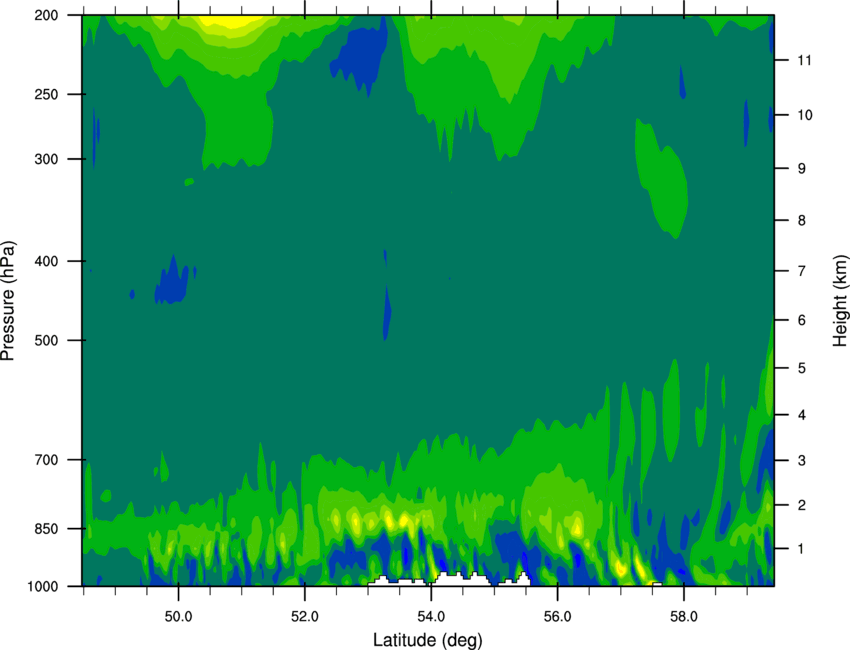Click the 52.0 latitude tick label
The height and width of the screenshot is (650, 850).
click(305, 617)
